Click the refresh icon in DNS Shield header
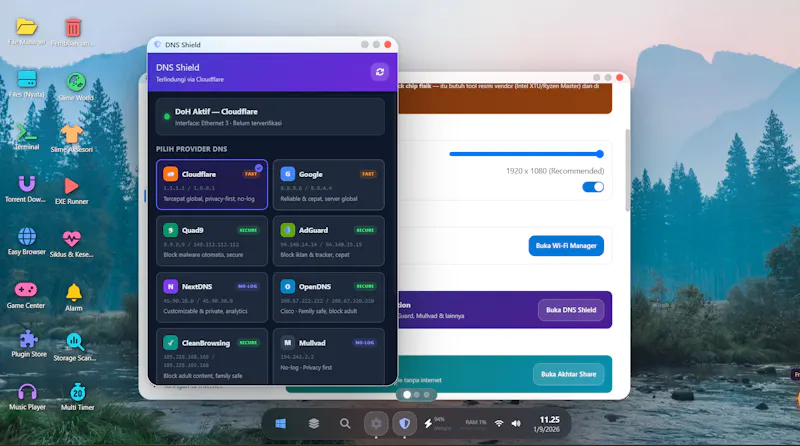This screenshot has height=446, width=800. tap(380, 72)
